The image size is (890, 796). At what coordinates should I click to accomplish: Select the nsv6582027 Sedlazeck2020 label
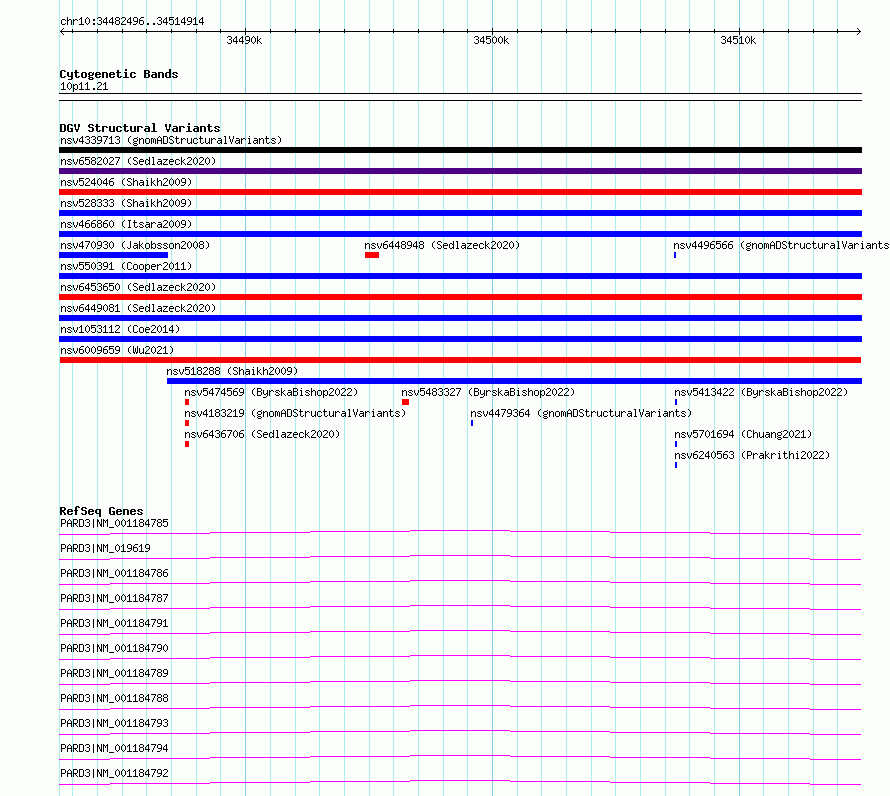point(138,161)
